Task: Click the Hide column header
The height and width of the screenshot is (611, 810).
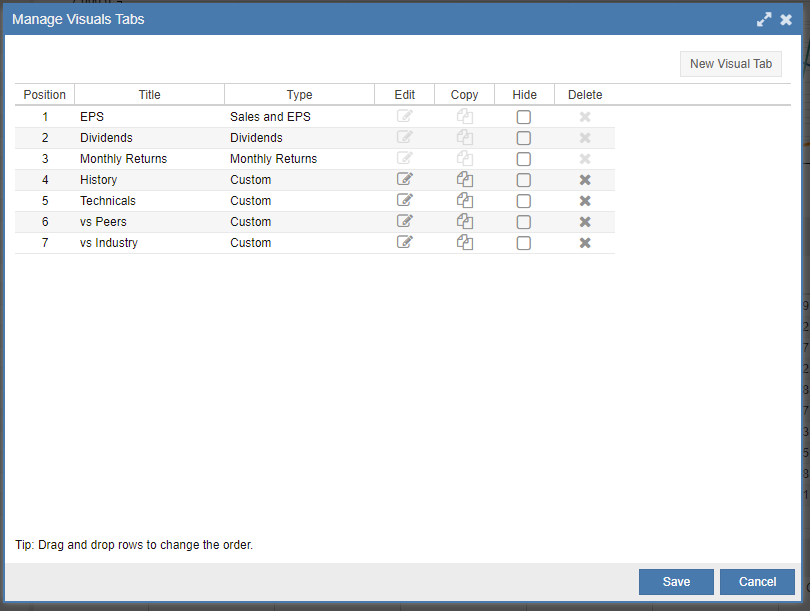Action: pos(524,95)
